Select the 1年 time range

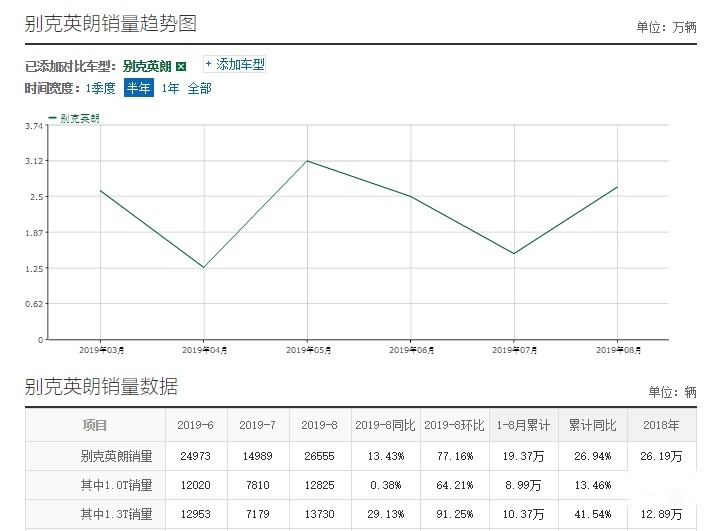tap(170, 88)
